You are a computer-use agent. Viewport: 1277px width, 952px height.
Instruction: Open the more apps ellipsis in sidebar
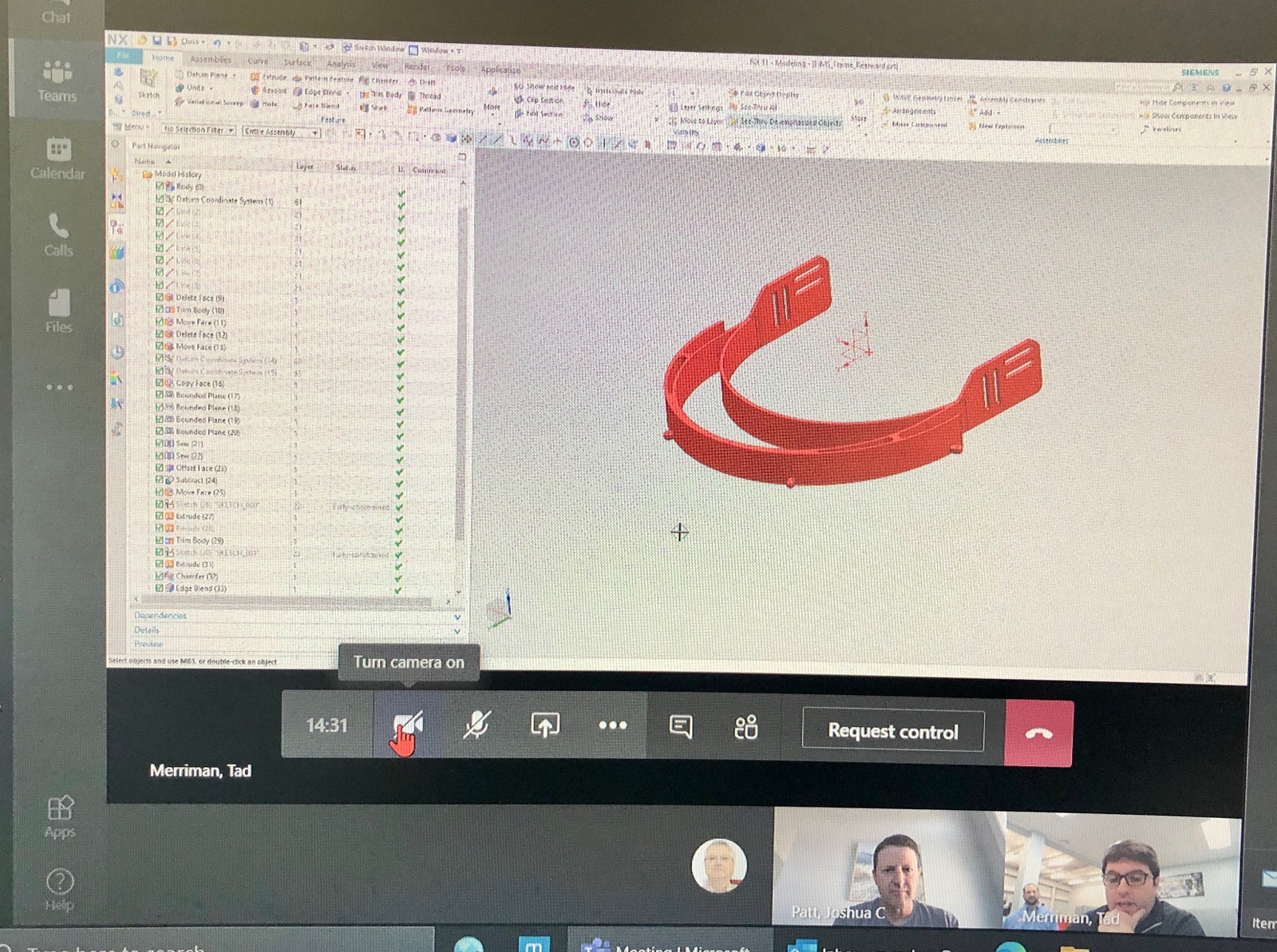[x=59, y=388]
